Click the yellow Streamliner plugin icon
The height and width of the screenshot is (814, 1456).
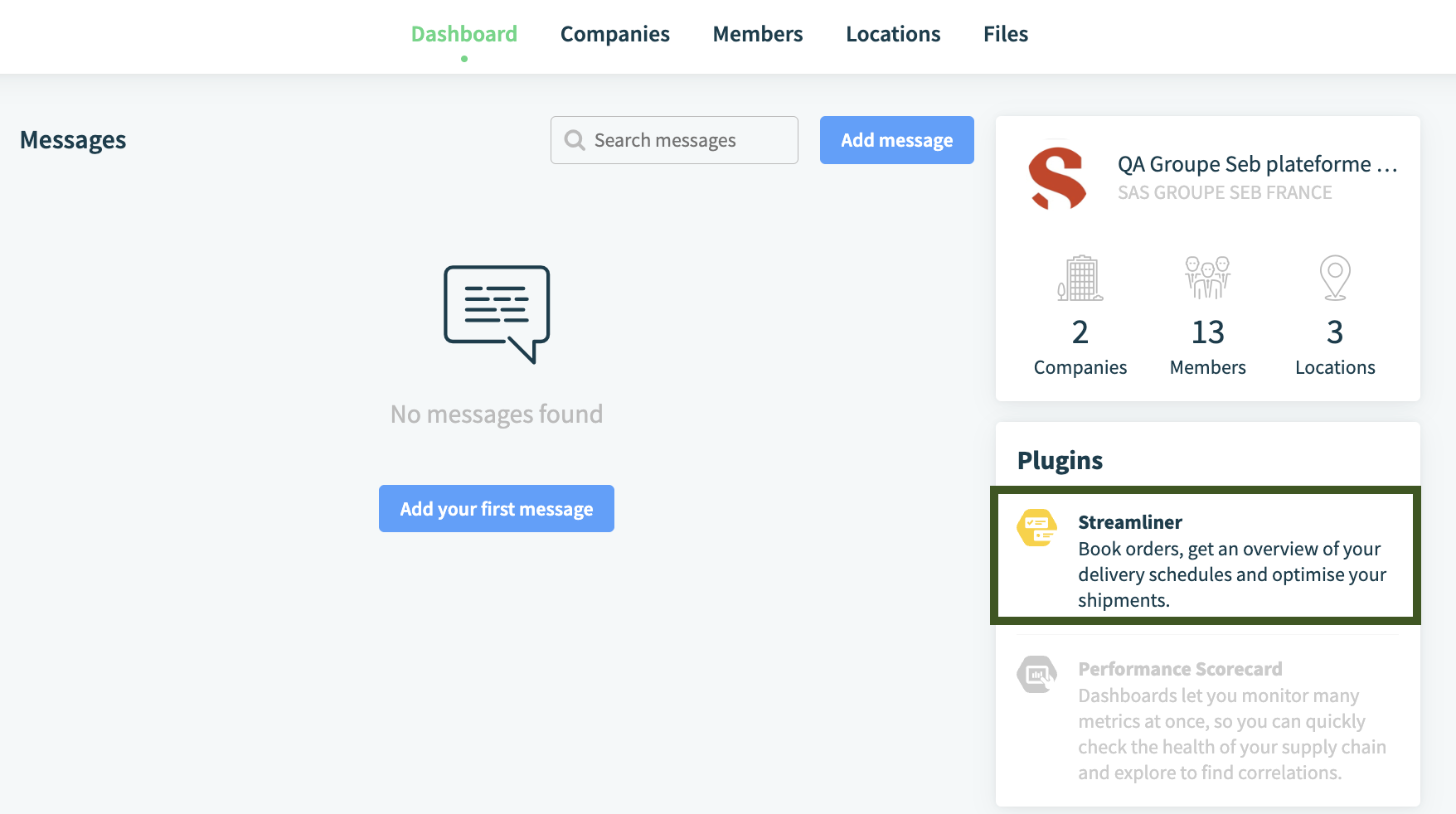coord(1036,528)
